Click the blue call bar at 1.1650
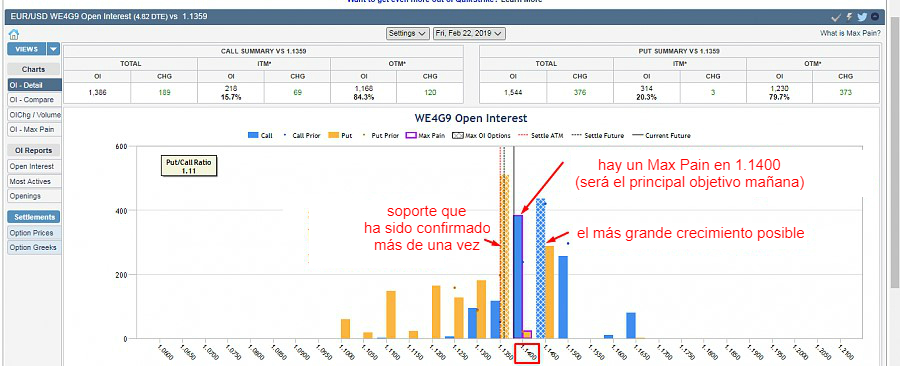900x366 pixels. (x=631, y=325)
